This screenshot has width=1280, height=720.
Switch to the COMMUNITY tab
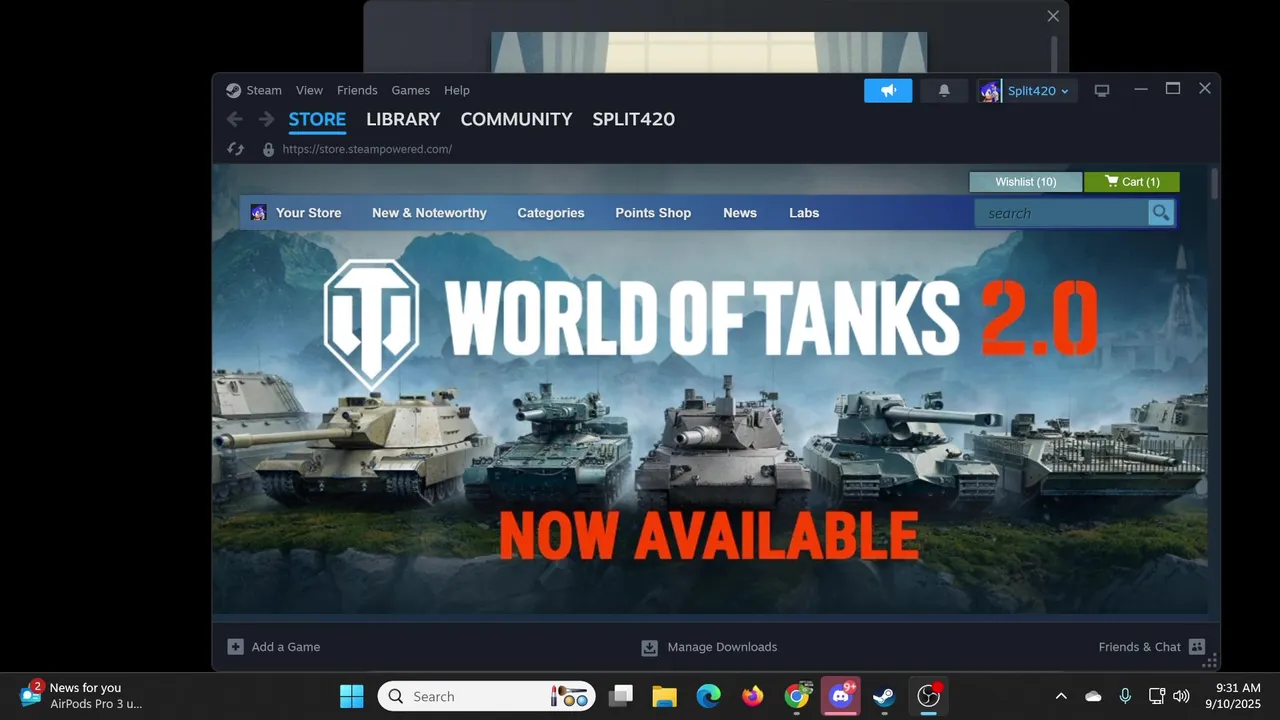[x=516, y=119]
